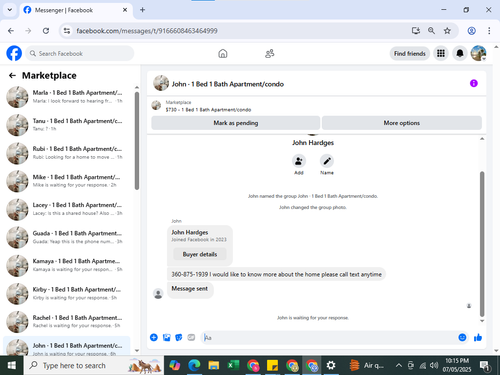Open the Facebook logo home link
This screenshot has width=500, height=375.
pyautogui.click(x=14, y=53)
